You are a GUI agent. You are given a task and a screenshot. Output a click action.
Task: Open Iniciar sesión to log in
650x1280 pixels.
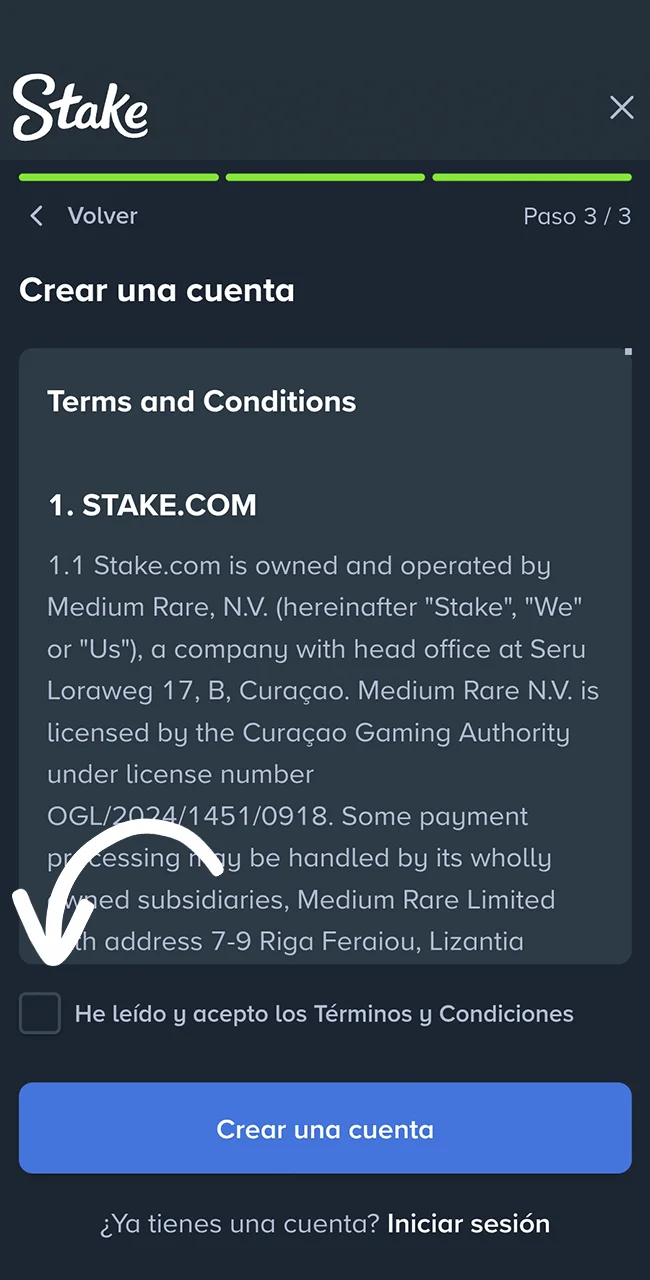(x=468, y=1223)
